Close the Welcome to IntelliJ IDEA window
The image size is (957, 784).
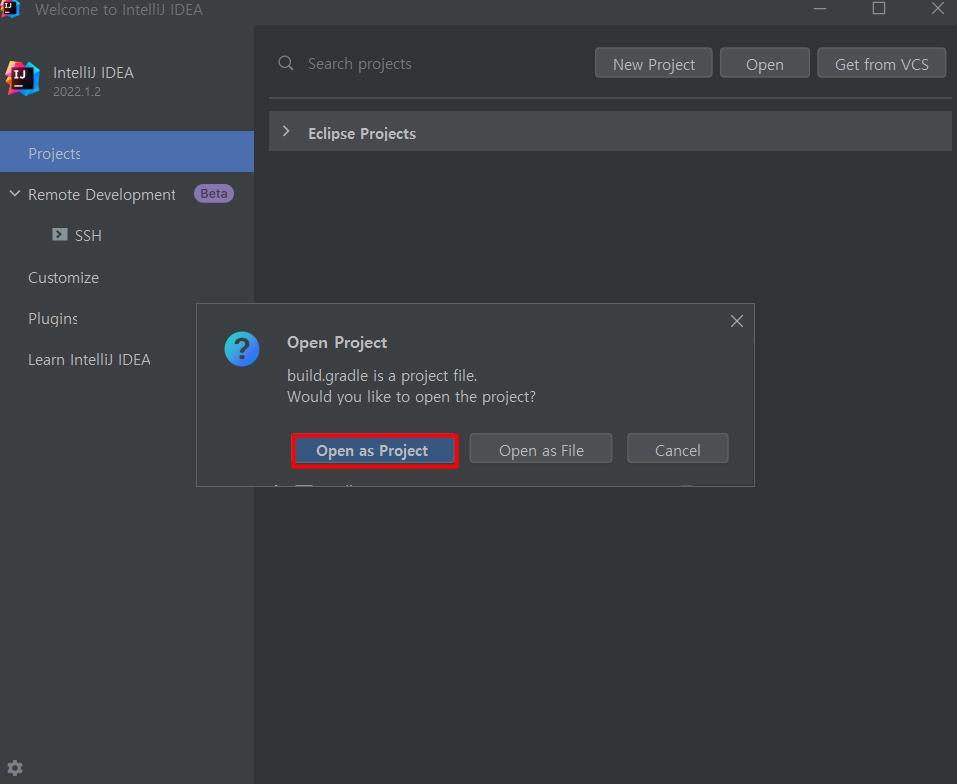point(938,9)
